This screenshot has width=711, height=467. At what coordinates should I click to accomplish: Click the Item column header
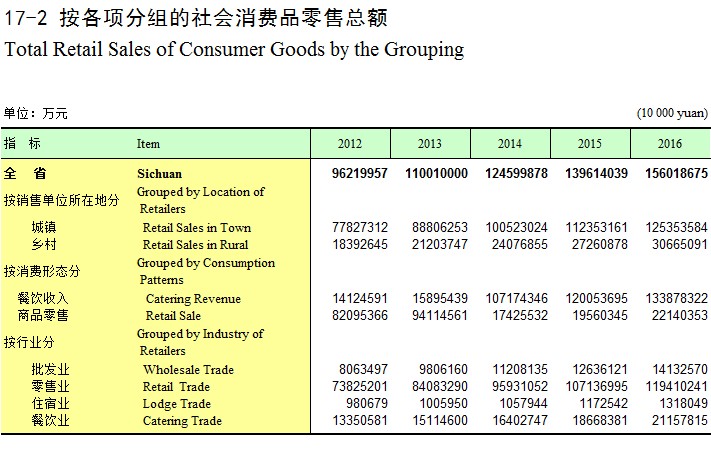(148, 144)
